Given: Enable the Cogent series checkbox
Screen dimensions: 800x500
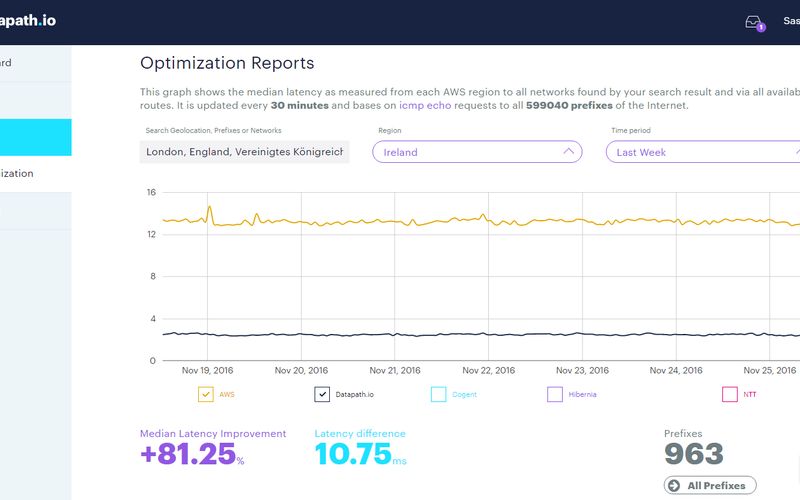Looking at the screenshot, I should click(x=438, y=394).
